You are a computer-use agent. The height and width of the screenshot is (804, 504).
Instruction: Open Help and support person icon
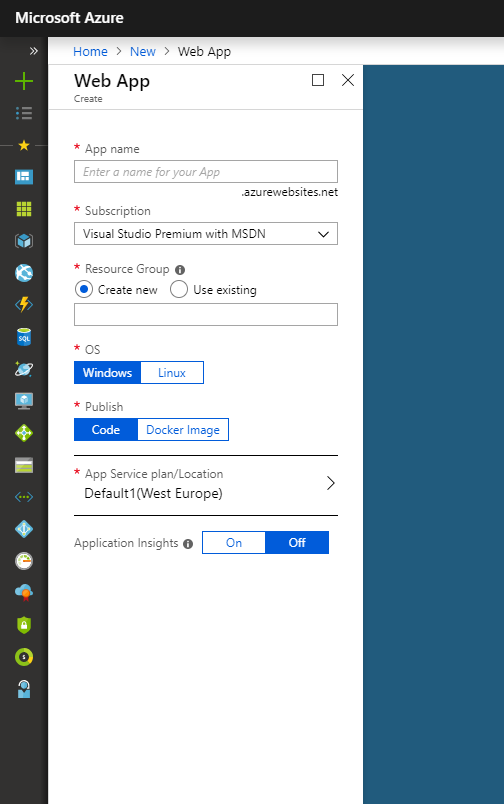tap(24, 689)
